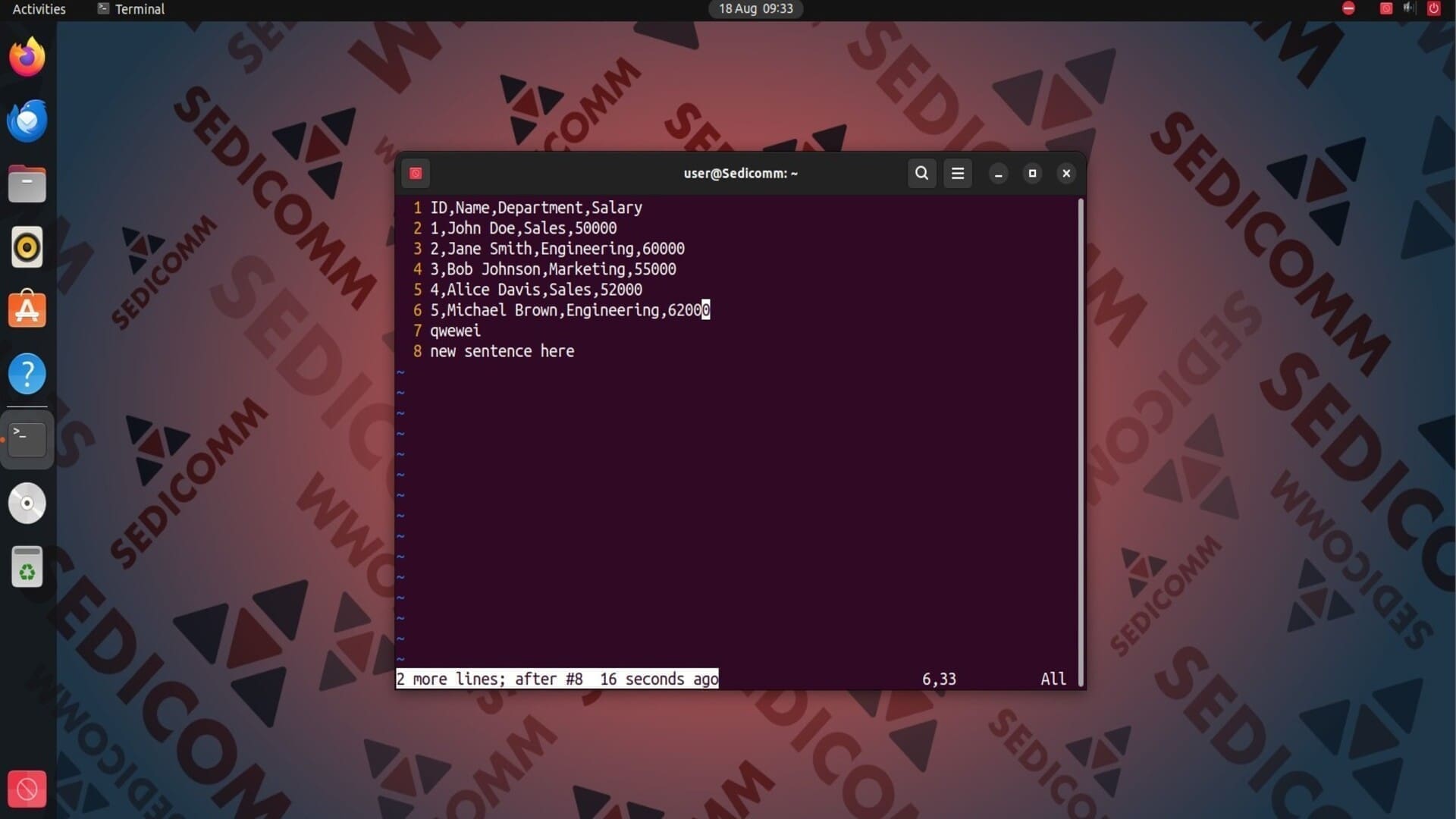Click the terminal search magnifier icon
1456x819 pixels.
(x=921, y=173)
